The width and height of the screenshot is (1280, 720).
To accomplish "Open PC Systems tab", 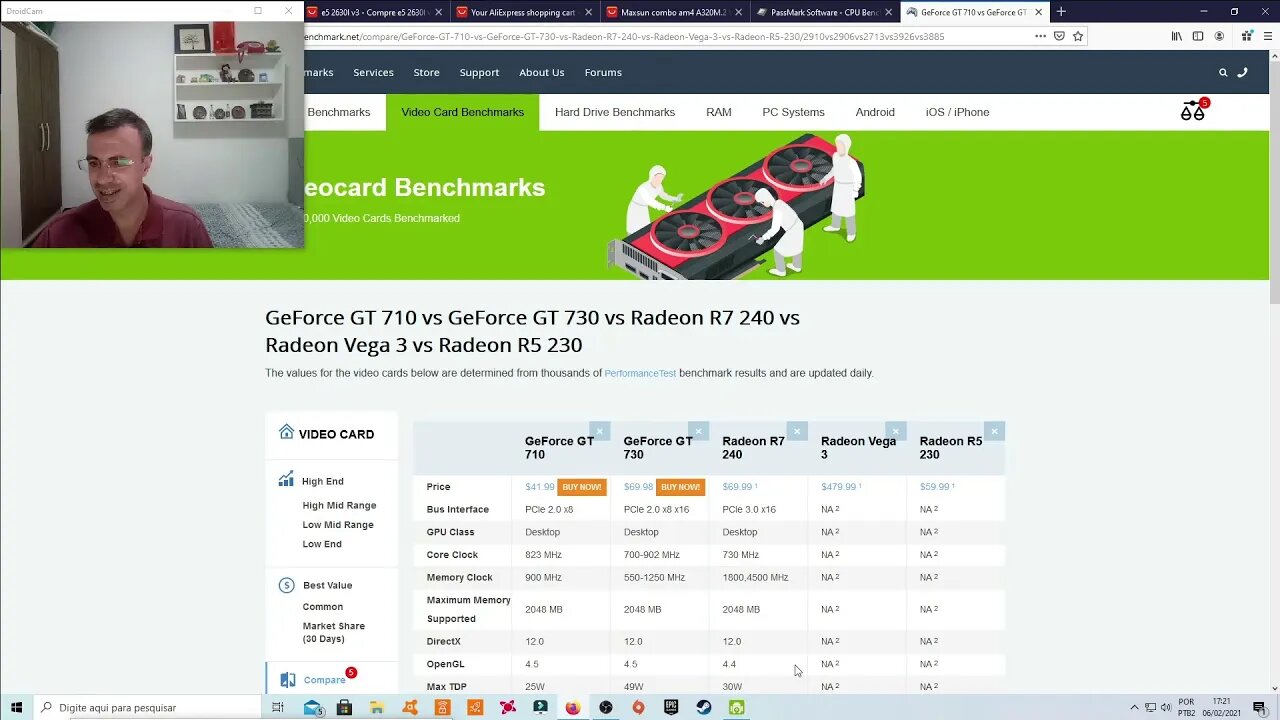I will (793, 112).
